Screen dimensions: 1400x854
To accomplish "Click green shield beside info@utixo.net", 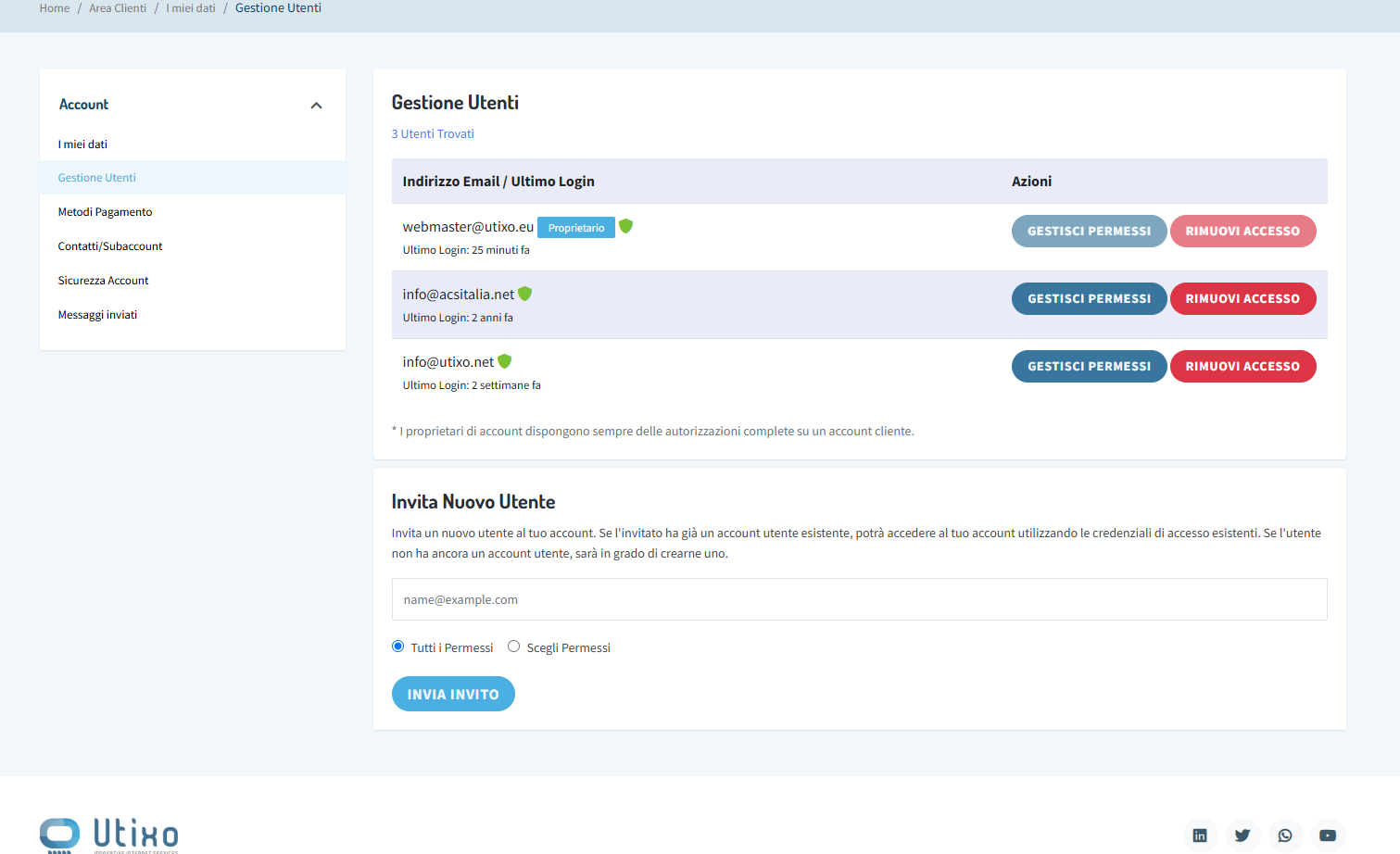I will click(x=504, y=361).
